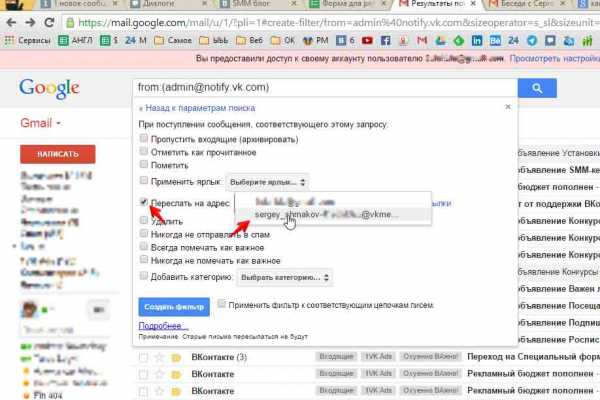
Task: Open the Telegram bookmark icon
Action: (532, 40)
